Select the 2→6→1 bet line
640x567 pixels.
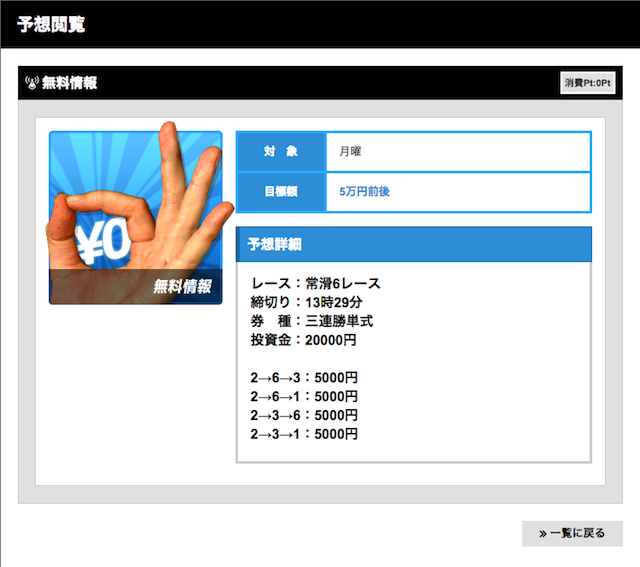[x=304, y=397]
